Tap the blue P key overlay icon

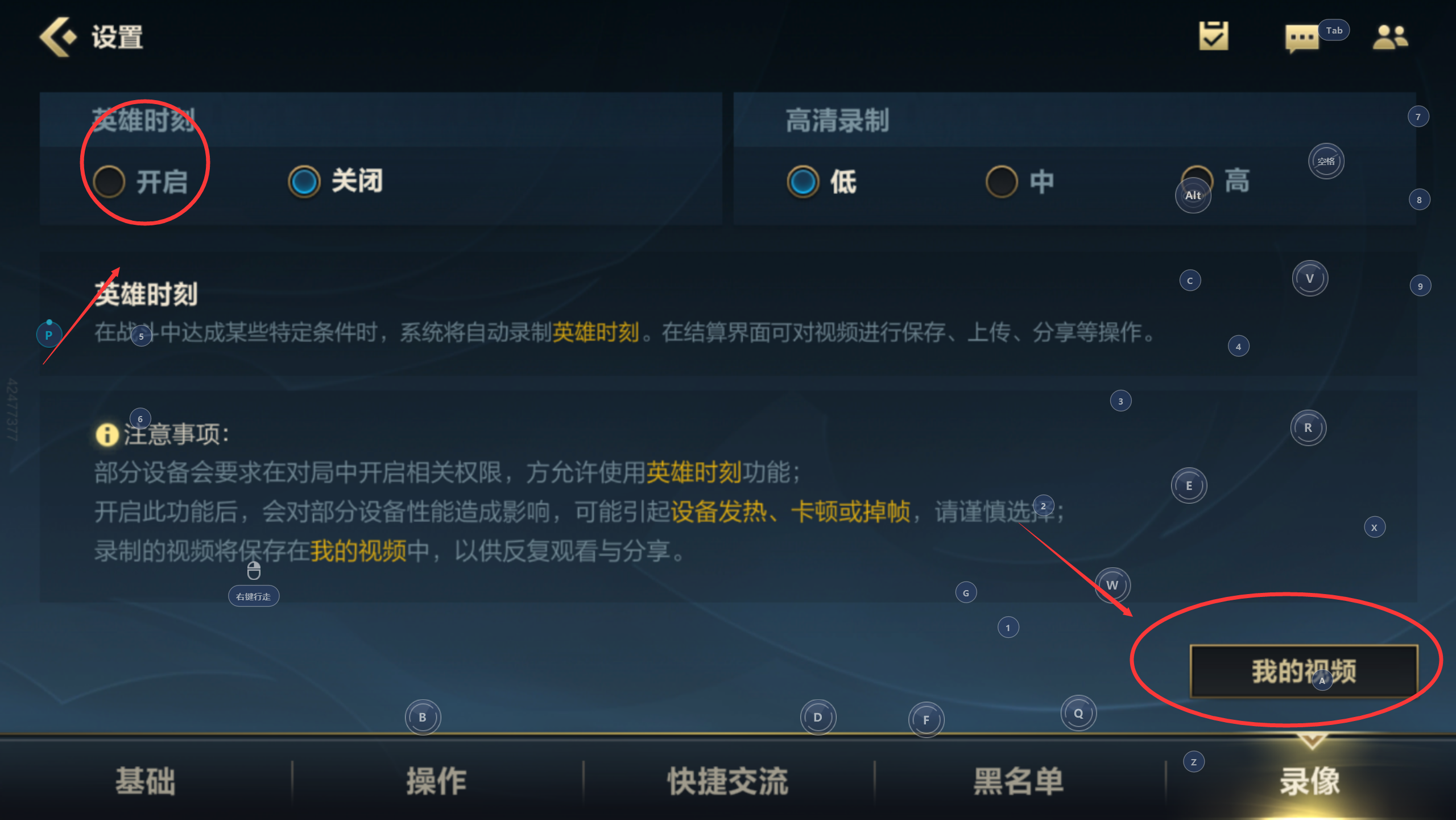pyautogui.click(x=49, y=335)
